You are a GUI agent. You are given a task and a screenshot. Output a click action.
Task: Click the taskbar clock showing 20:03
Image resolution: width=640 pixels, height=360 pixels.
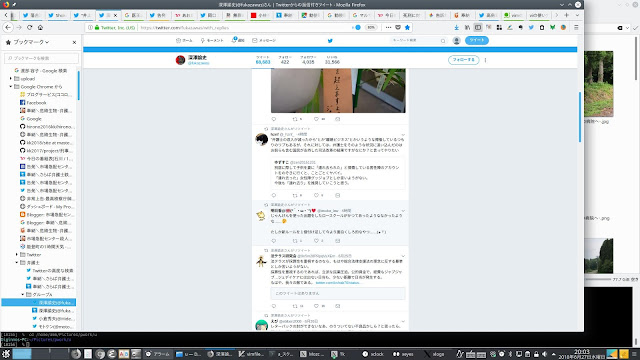pos(582,354)
